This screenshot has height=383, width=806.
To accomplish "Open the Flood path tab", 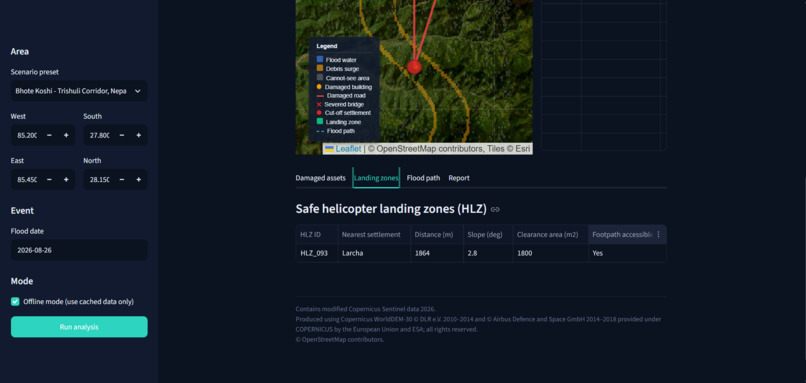I will [424, 178].
